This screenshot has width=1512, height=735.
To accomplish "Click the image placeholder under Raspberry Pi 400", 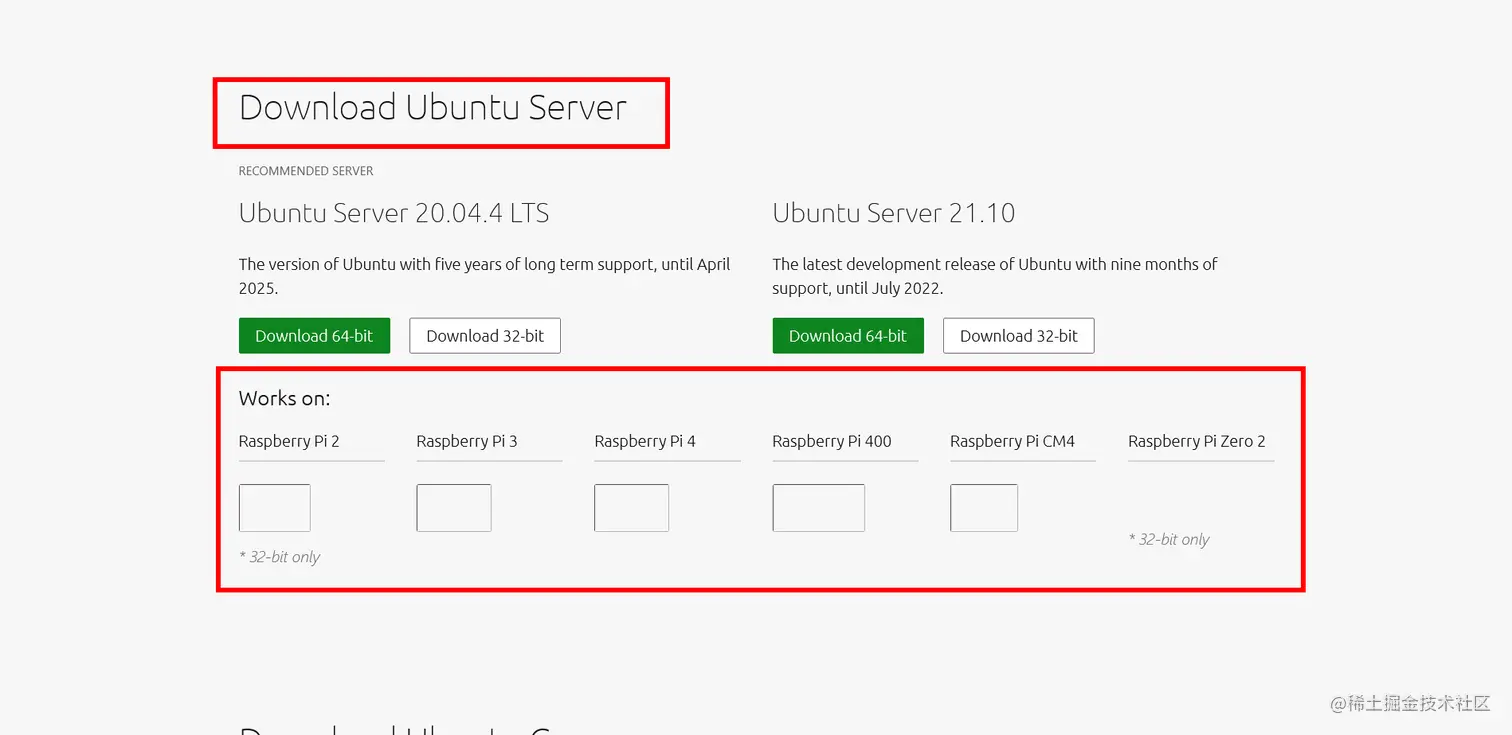I will [x=819, y=508].
